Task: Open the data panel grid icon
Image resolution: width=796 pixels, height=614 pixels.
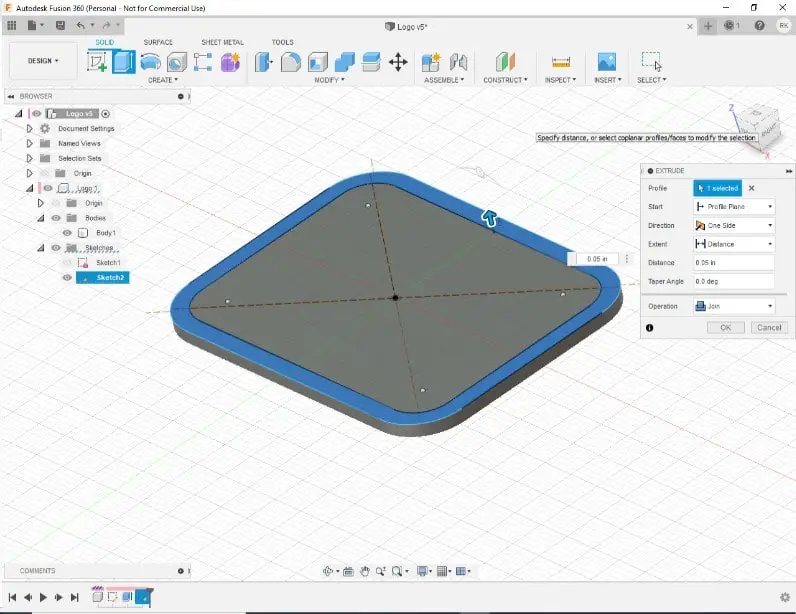Action: click(x=12, y=25)
